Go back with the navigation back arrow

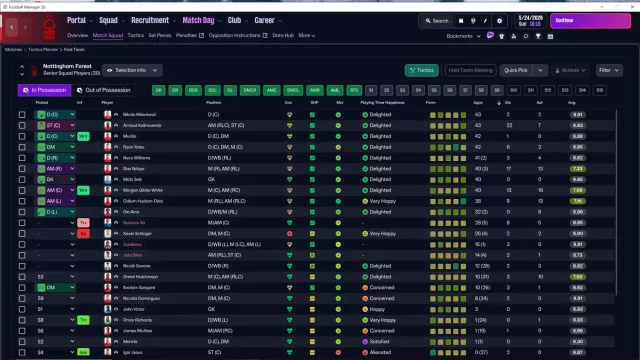(12, 27)
